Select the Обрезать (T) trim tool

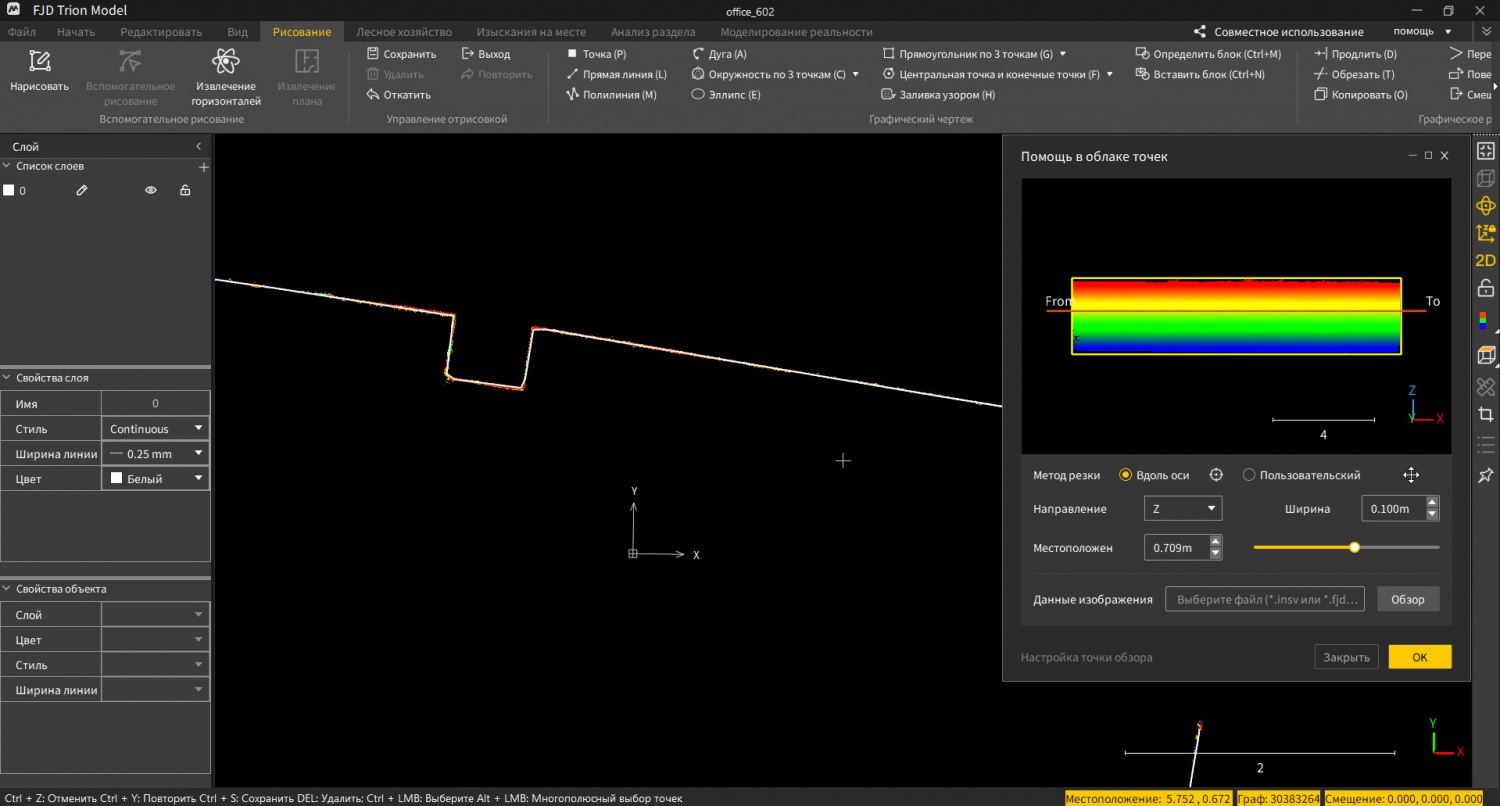(1354, 74)
